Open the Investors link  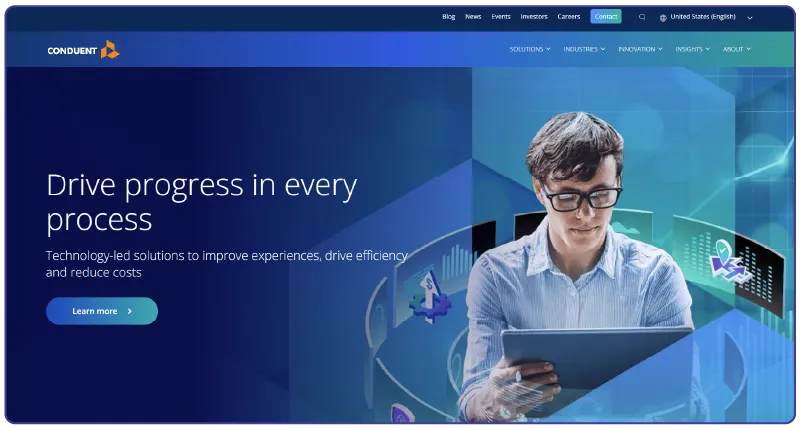pyautogui.click(x=534, y=17)
